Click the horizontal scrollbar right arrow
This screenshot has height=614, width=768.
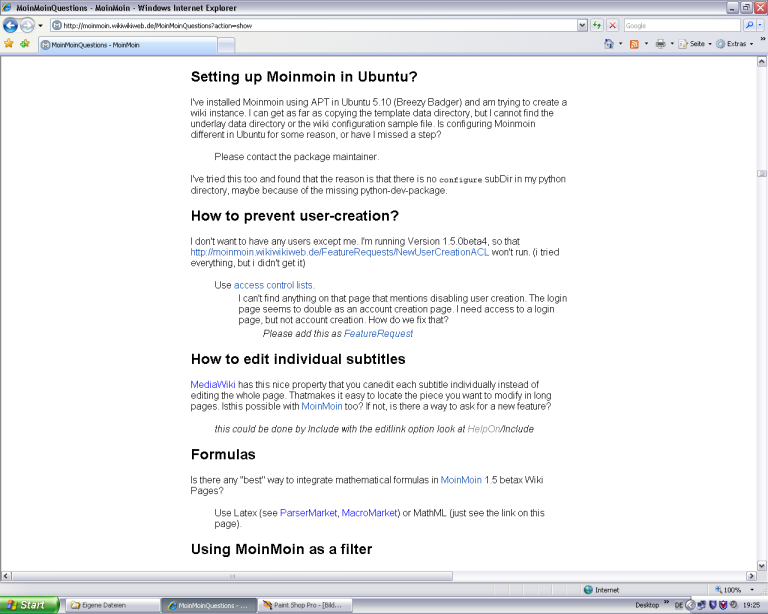751,576
